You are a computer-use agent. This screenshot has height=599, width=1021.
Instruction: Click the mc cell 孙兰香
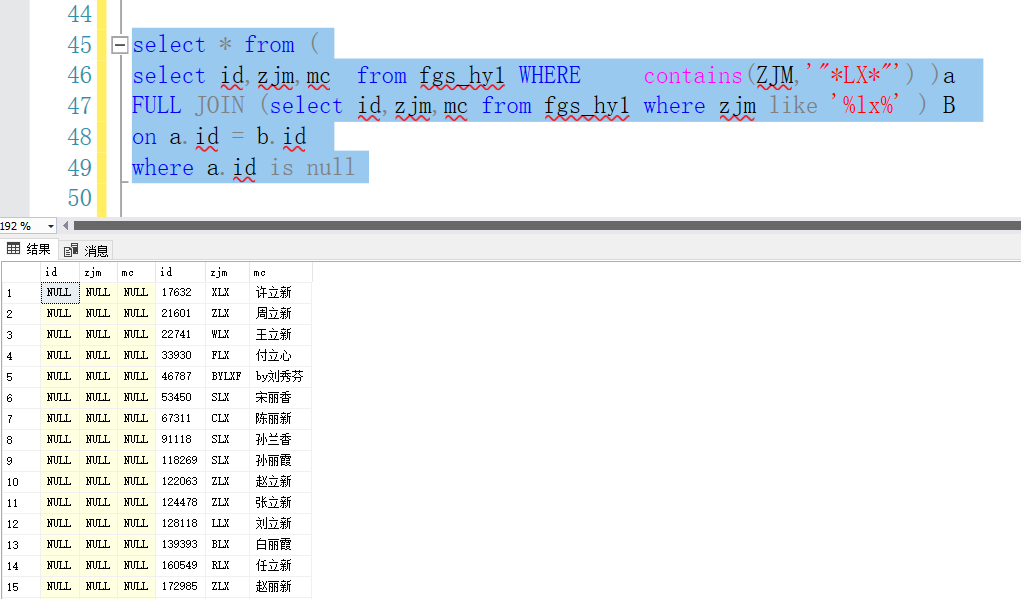[x=281, y=439]
